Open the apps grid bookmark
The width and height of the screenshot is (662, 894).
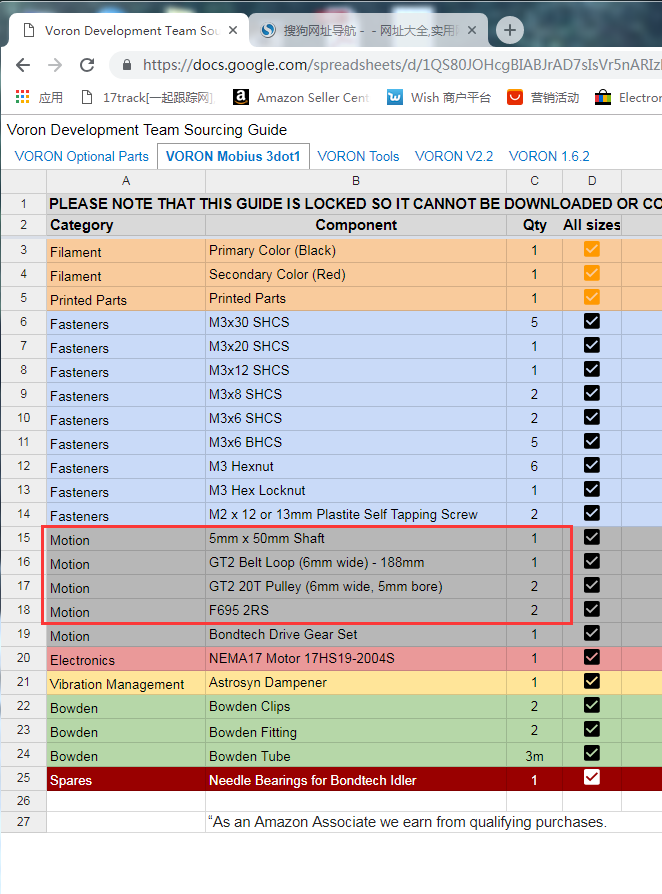point(39,97)
